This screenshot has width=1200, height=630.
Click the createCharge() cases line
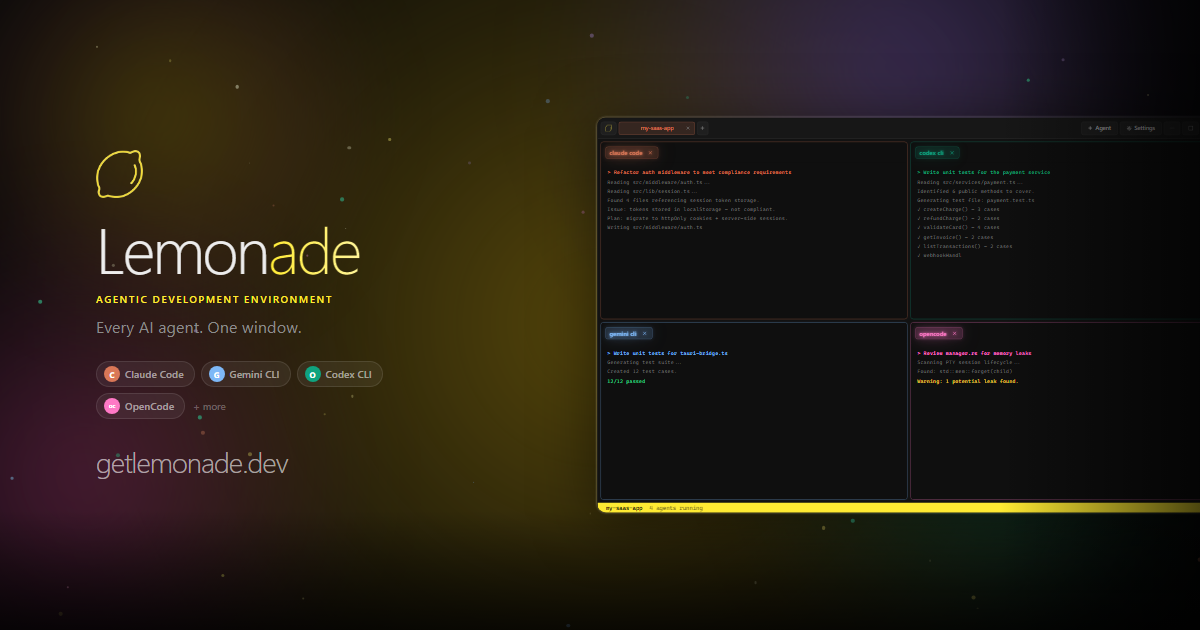[958, 209]
